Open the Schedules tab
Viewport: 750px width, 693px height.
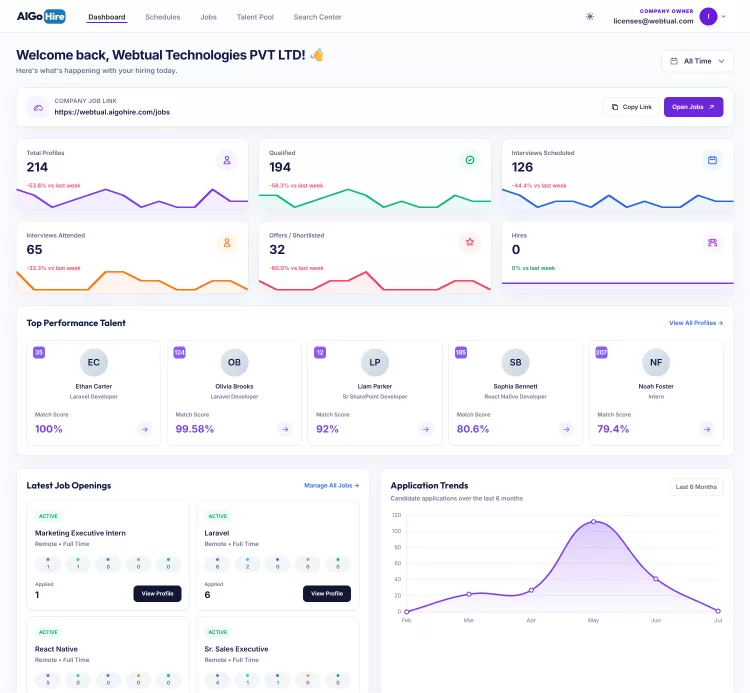tap(163, 17)
